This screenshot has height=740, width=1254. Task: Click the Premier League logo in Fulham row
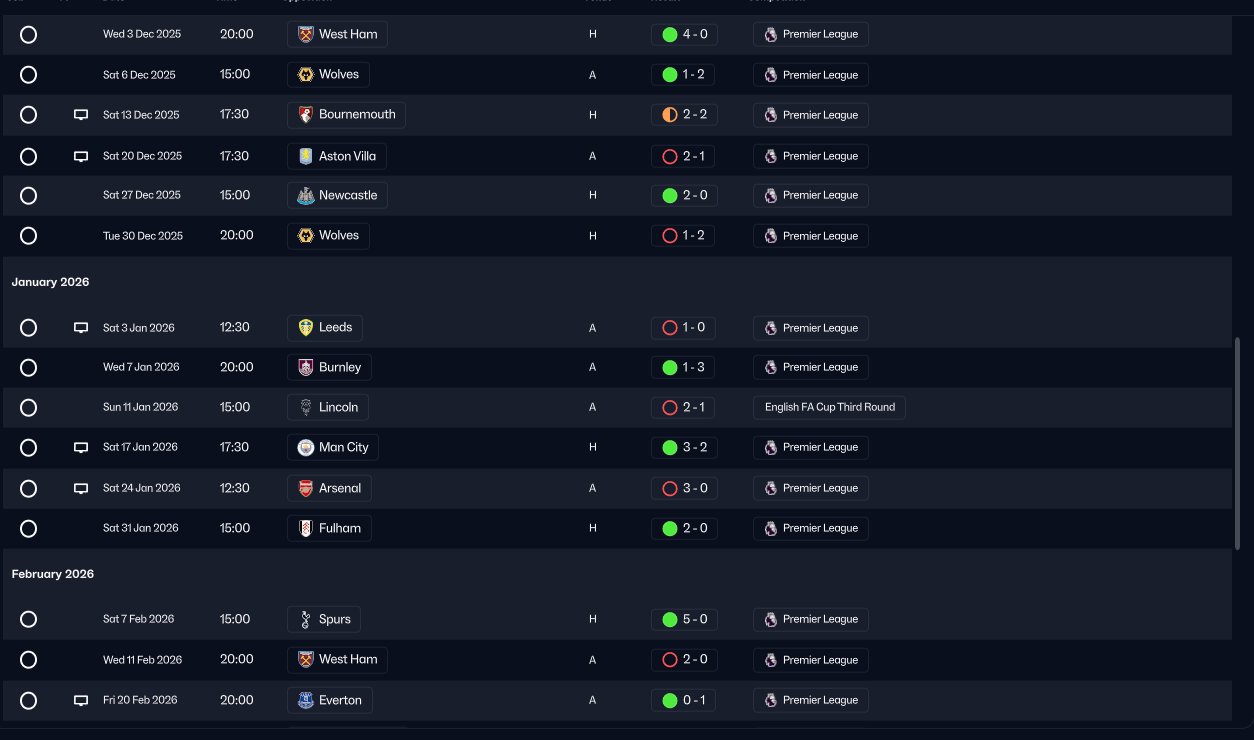click(x=770, y=528)
